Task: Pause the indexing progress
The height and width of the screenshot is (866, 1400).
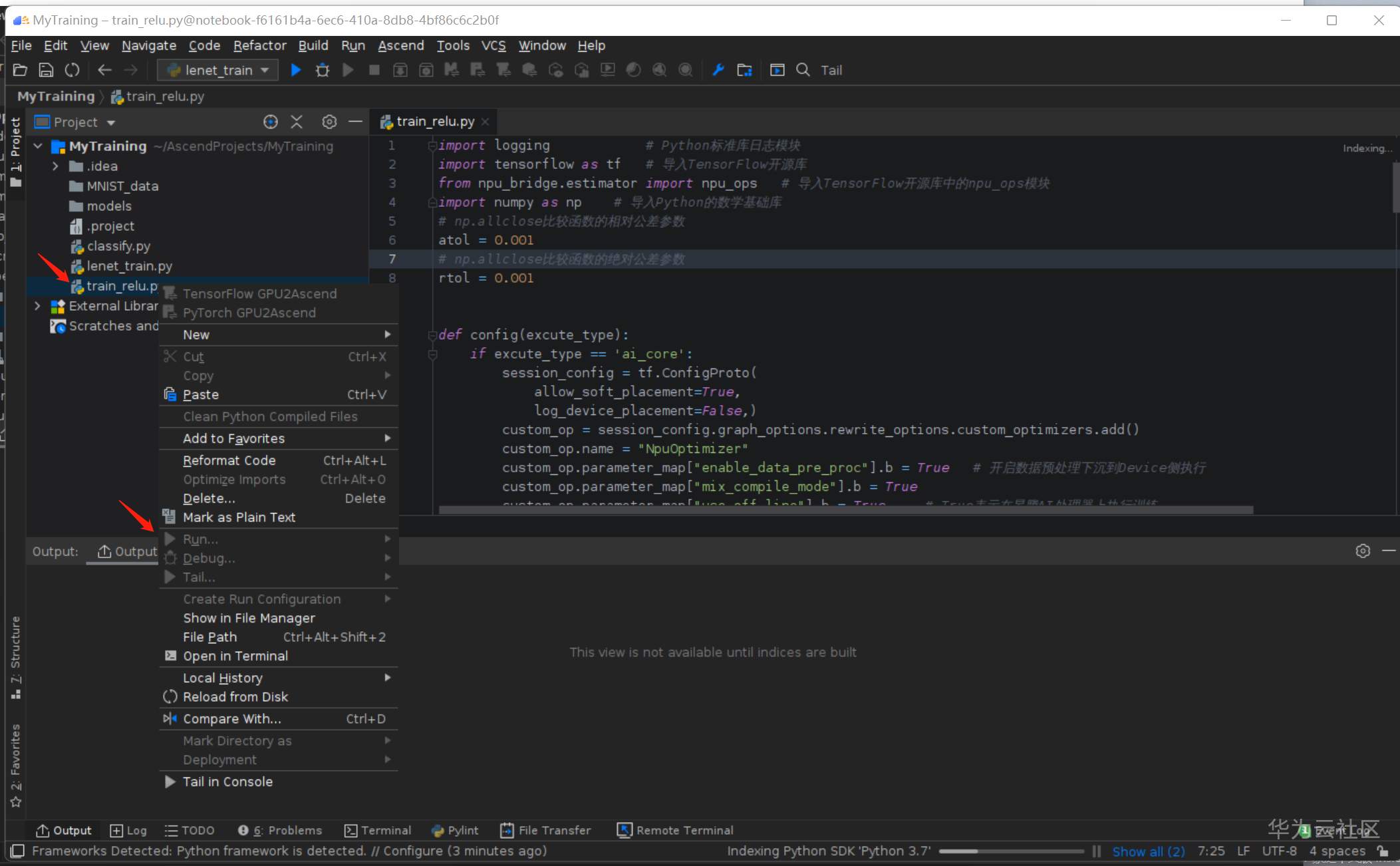Action: 1097,851
